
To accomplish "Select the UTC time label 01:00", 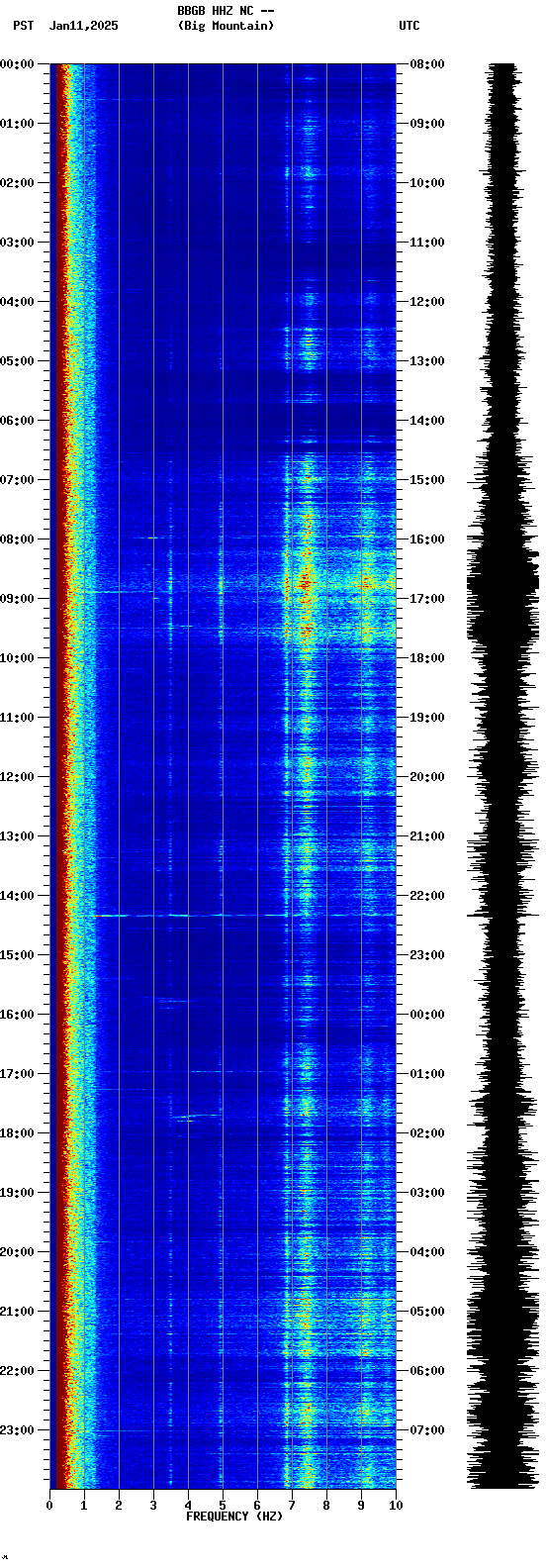I will [x=427, y=1074].
